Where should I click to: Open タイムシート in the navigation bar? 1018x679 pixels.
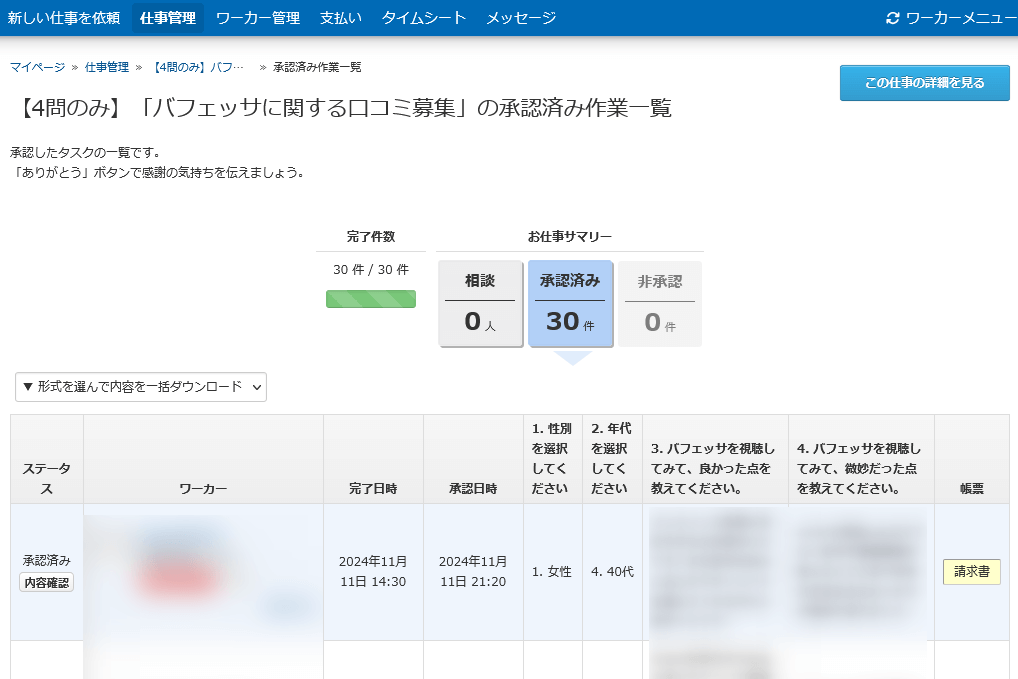pos(424,18)
